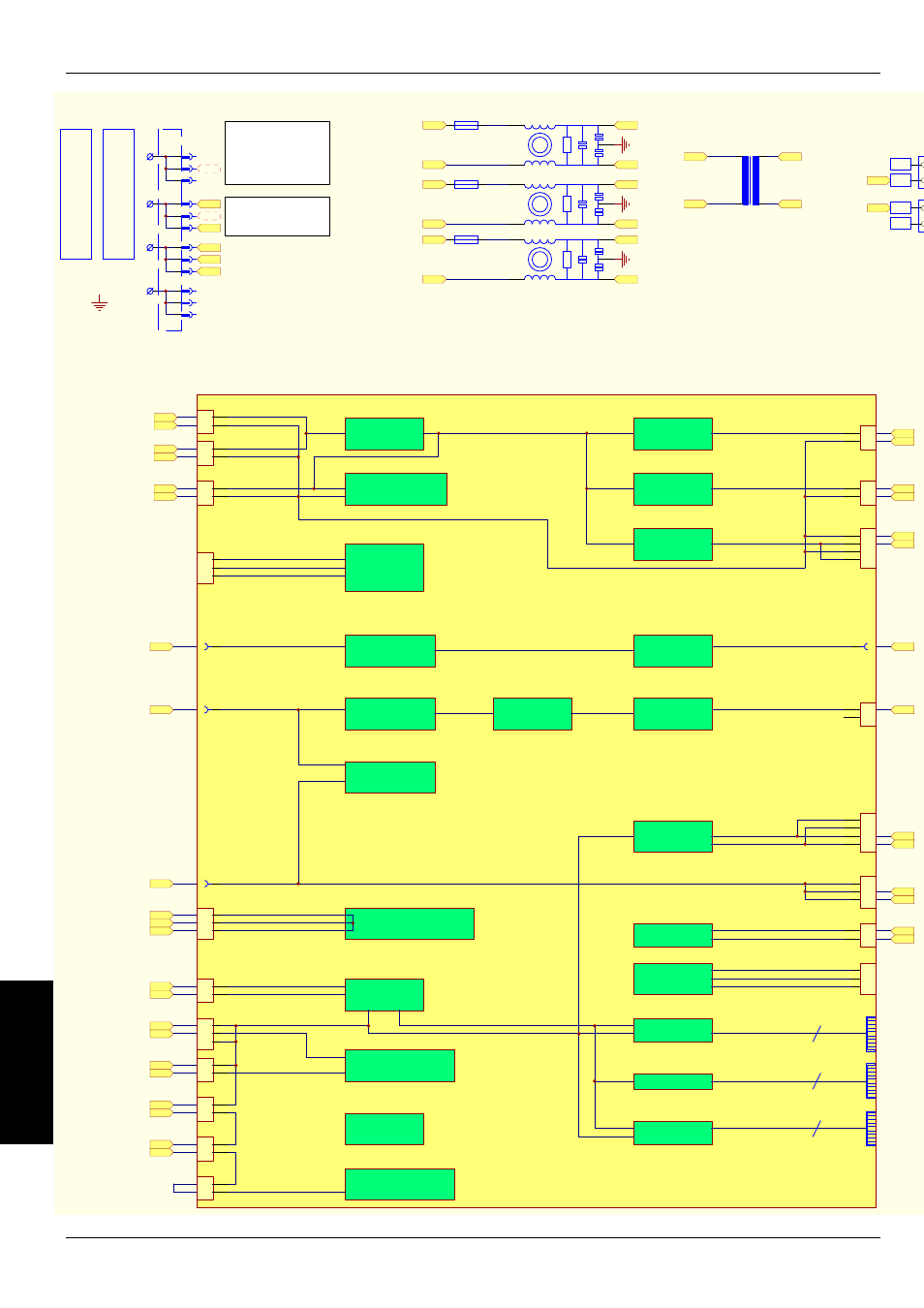Click the top-right green block inside yellow sheet
This screenshot has height=1308, width=924.
point(673,434)
